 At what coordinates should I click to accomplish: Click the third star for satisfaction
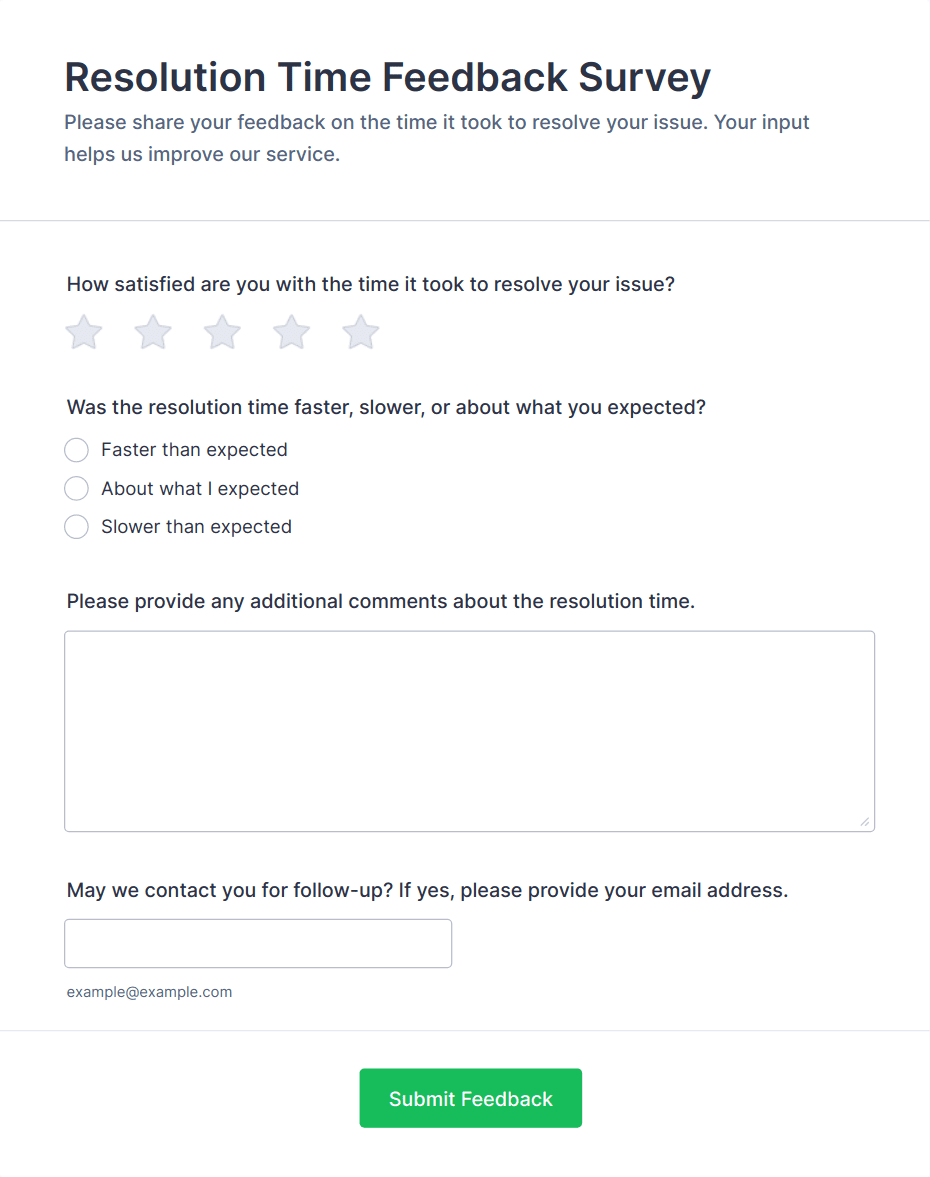222,333
